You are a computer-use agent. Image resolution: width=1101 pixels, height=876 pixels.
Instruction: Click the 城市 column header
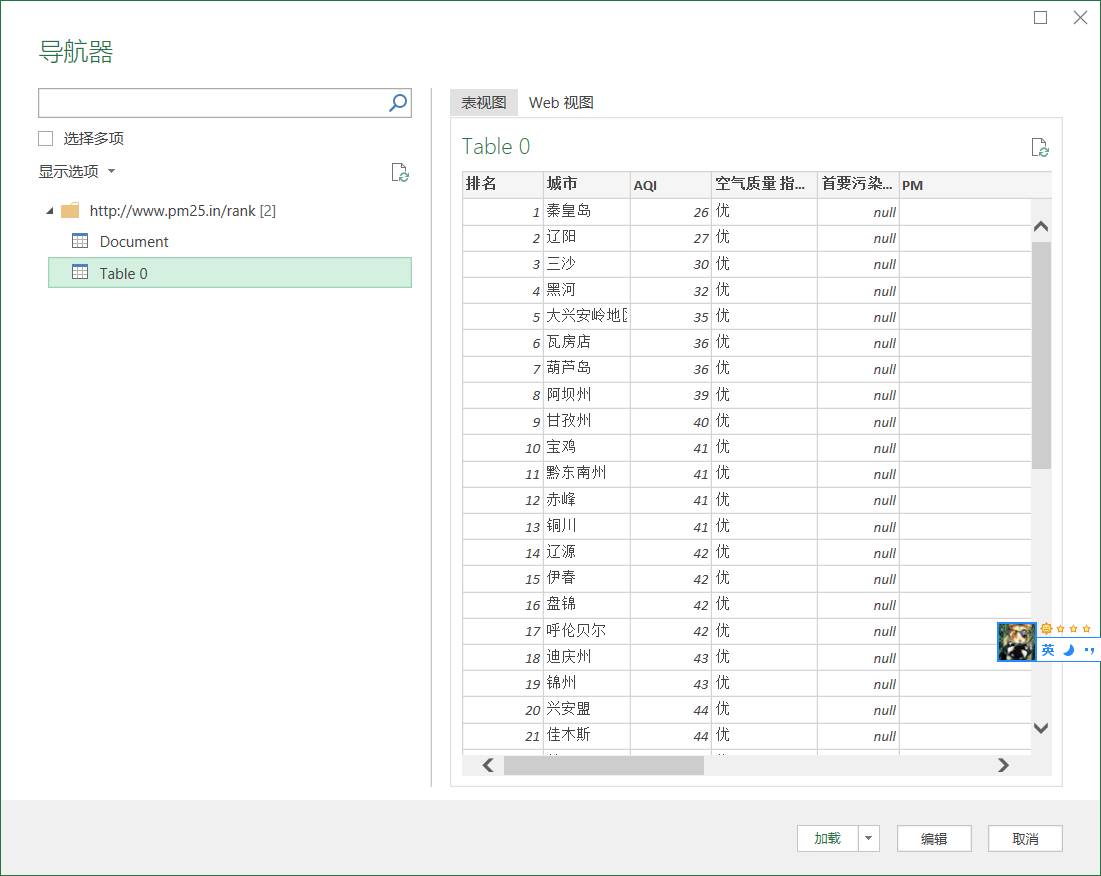586,184
